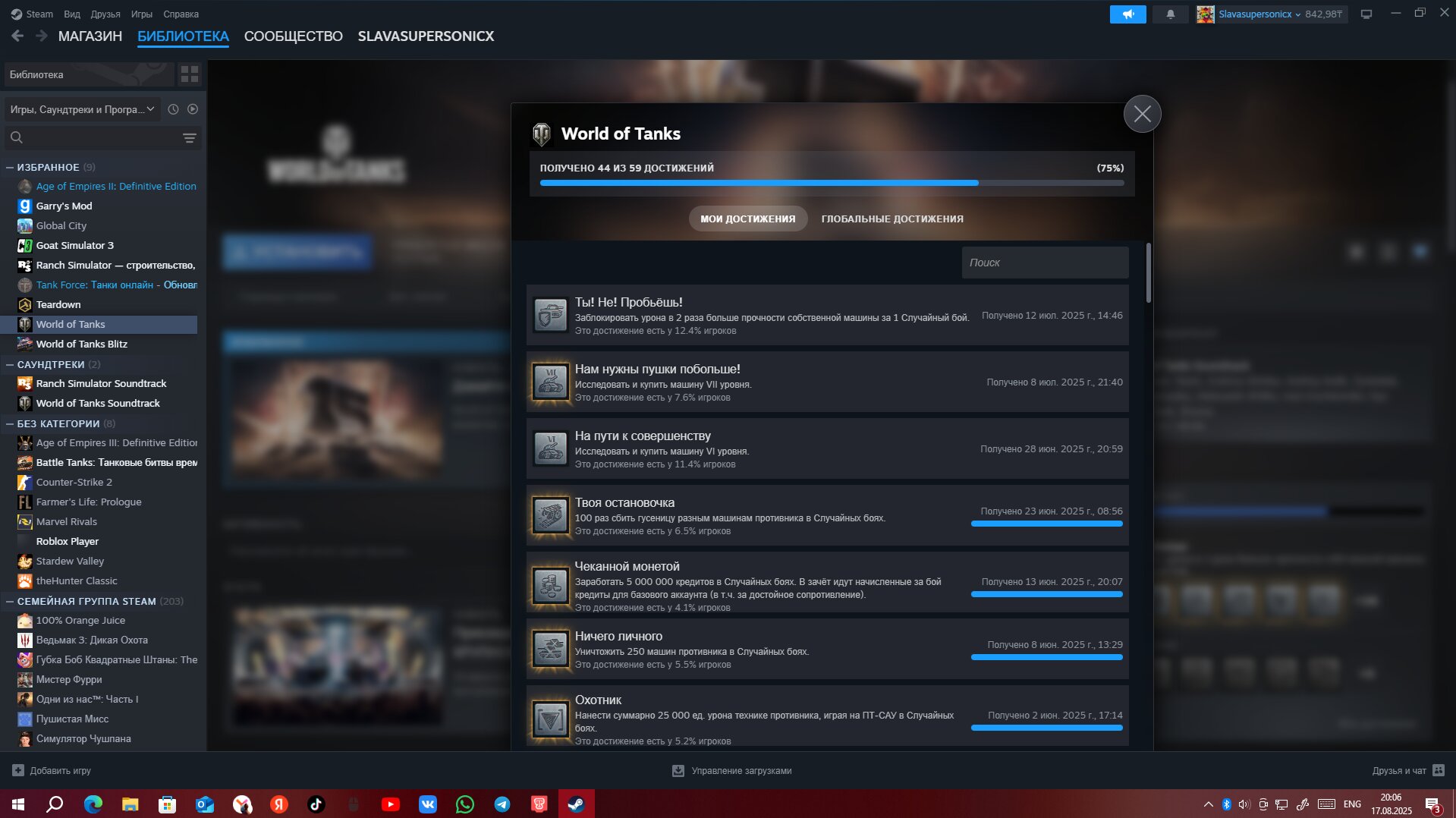Collapse the ИЗБРАННОЕ category
Viewport: 1456px width, 818px height.
10,167
